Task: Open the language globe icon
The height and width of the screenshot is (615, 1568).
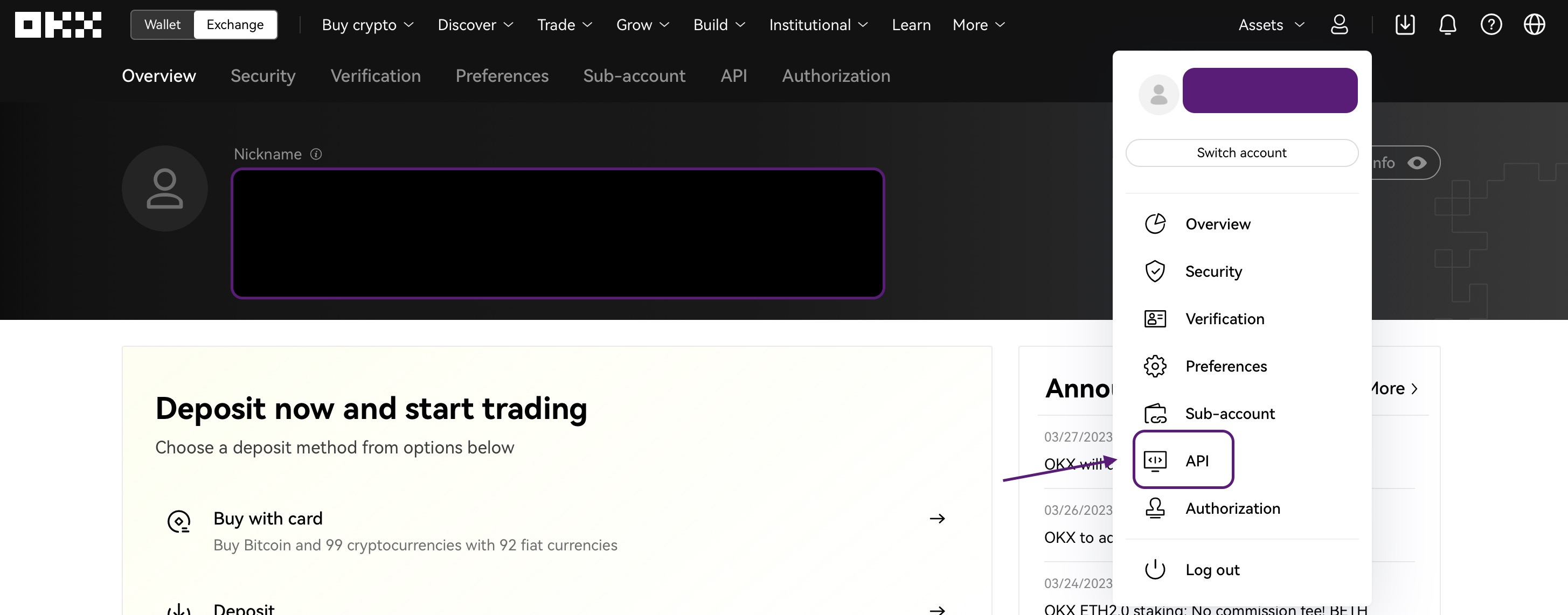Action: (1534, 25)
